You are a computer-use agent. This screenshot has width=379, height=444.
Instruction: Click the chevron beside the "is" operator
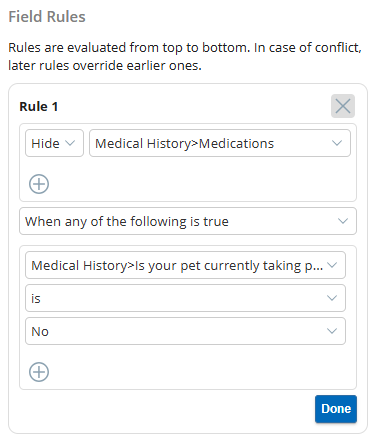click(x=332, y=298)
